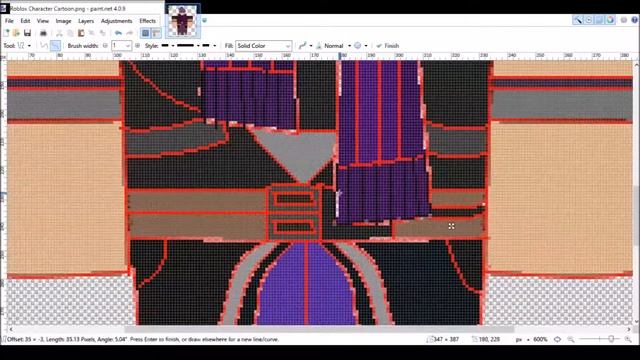This screenshot has height=360, width=640.
Task: Open the View menu
Action: (x=43, y=21)
